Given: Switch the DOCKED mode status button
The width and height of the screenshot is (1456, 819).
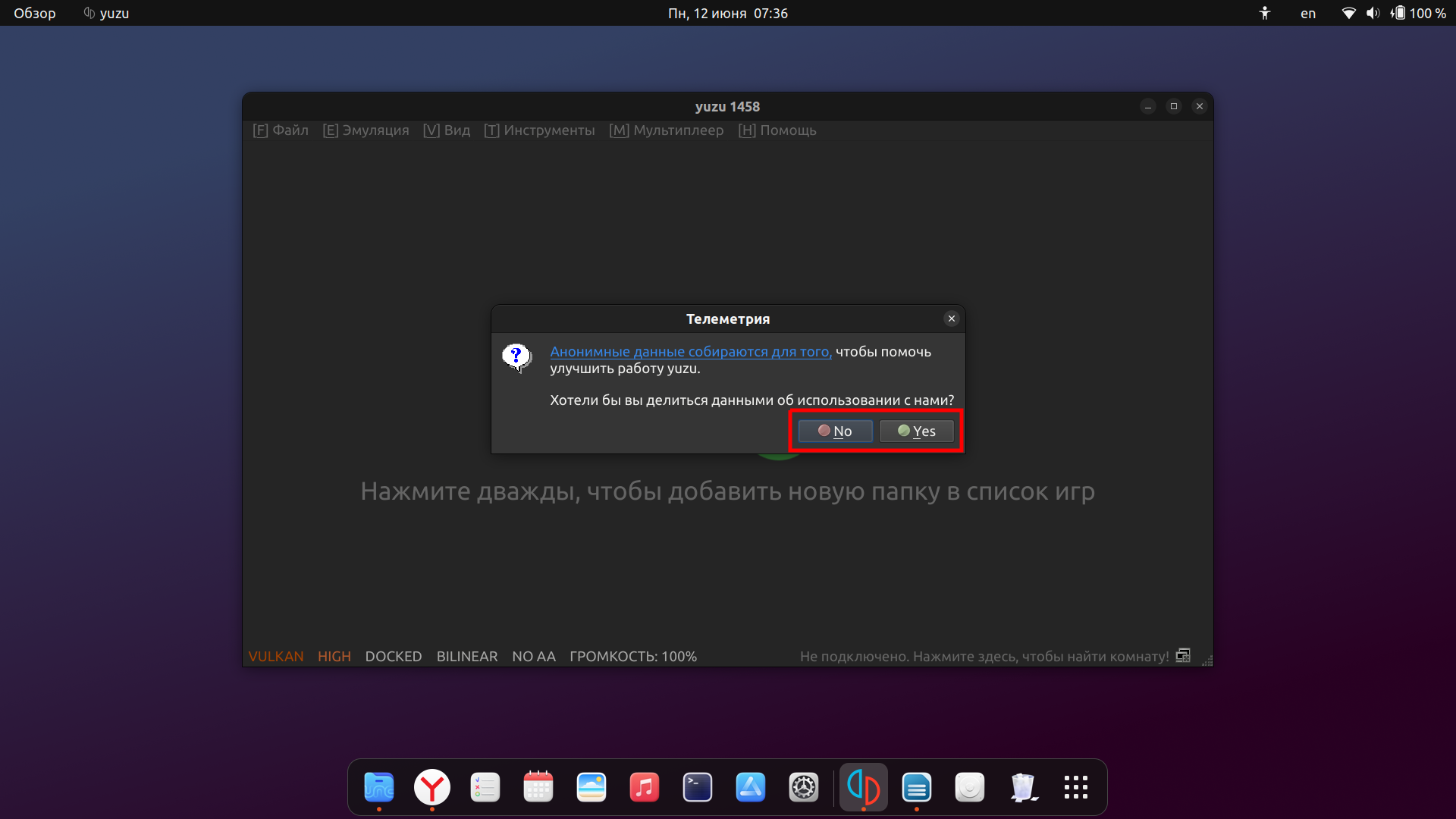Looking at the screenshot, I should [394, 656].
